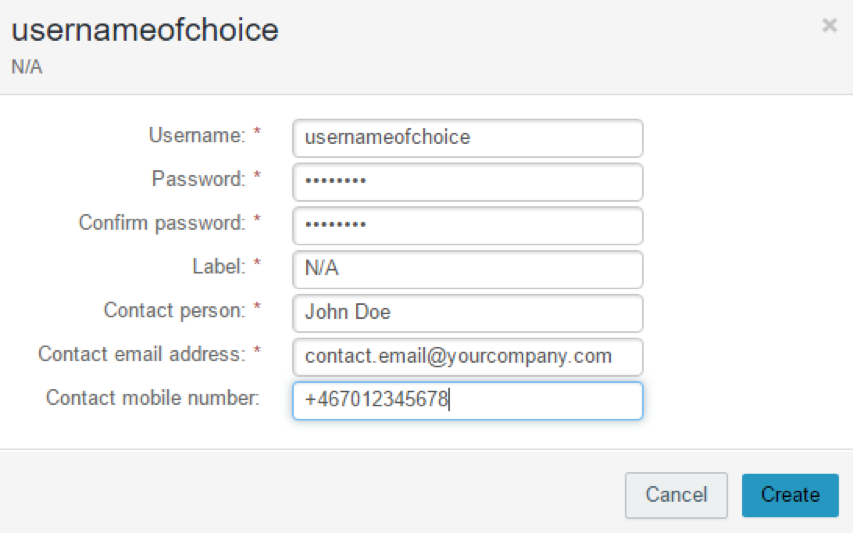Click the dialog title usernameofchoice heading

click(144, 31)
